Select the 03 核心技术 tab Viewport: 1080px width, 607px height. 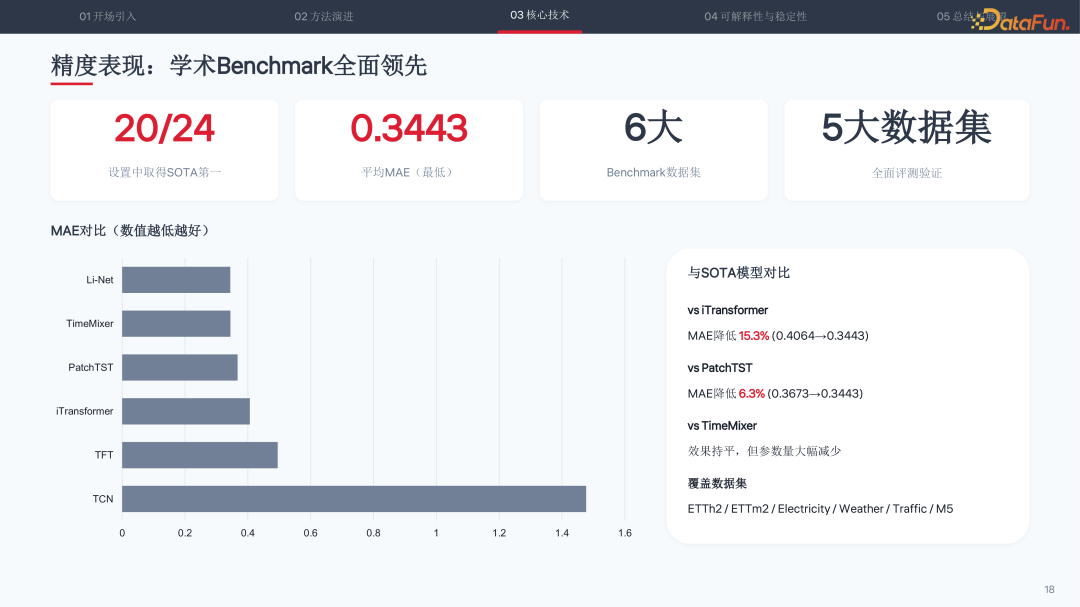pyautogui.click(x=540, y=15)
